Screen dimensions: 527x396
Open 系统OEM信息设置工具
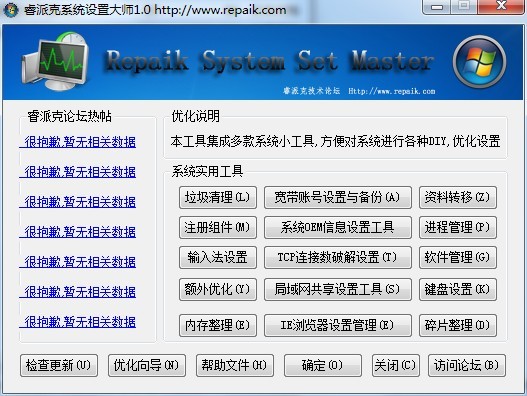(338, 228)
